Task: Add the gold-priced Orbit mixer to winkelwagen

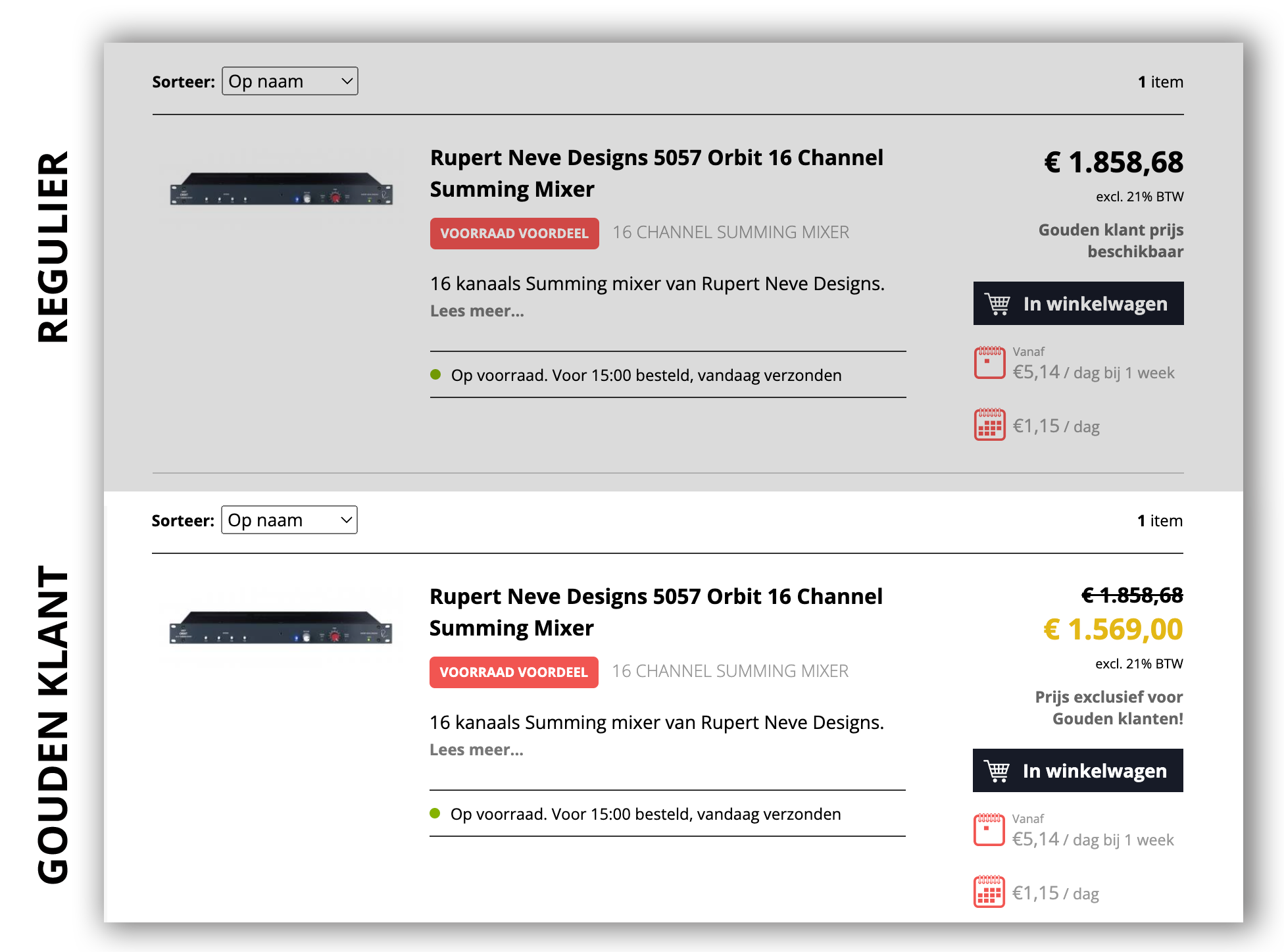Action: point(1077,771)
